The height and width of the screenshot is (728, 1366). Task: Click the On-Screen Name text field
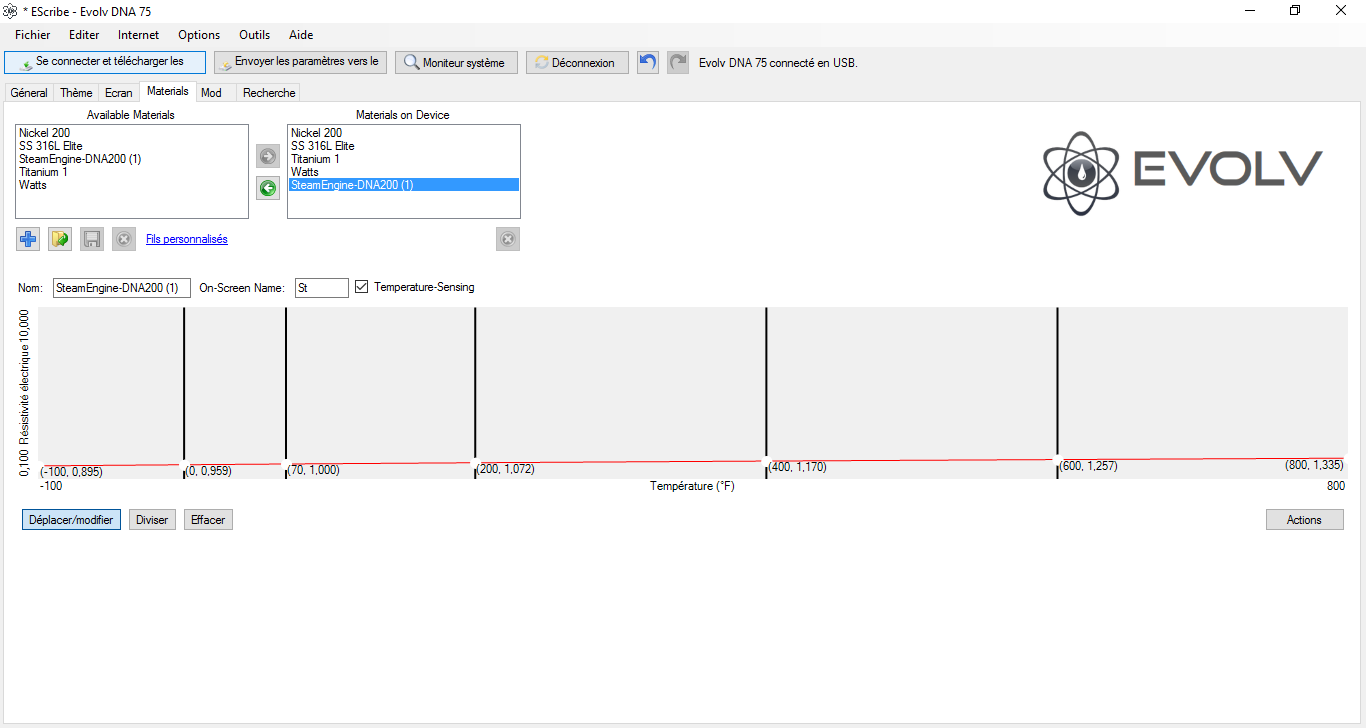coord(322,288)
